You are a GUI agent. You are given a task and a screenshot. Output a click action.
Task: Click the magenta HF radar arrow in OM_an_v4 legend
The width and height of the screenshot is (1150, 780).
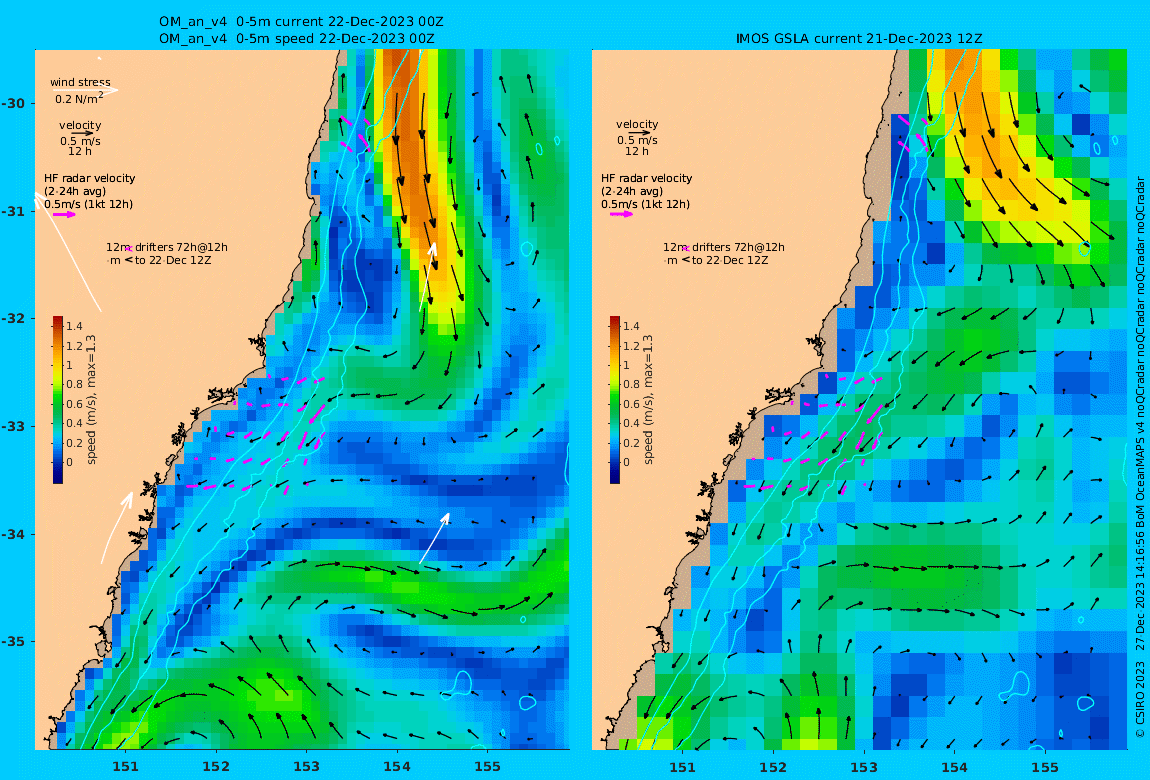pos(65,215)
